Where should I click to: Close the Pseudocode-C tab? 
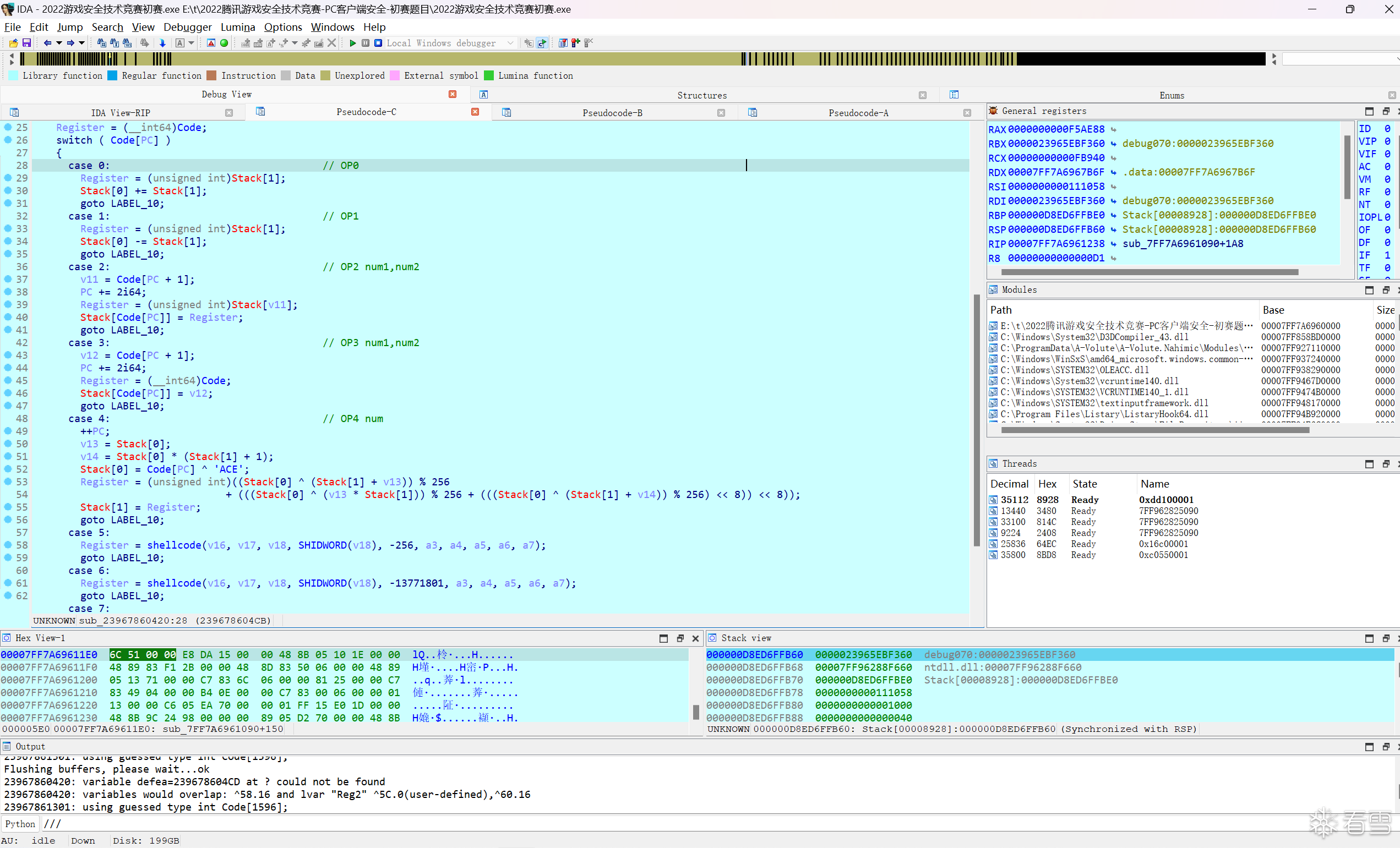(x=475, y=112)
